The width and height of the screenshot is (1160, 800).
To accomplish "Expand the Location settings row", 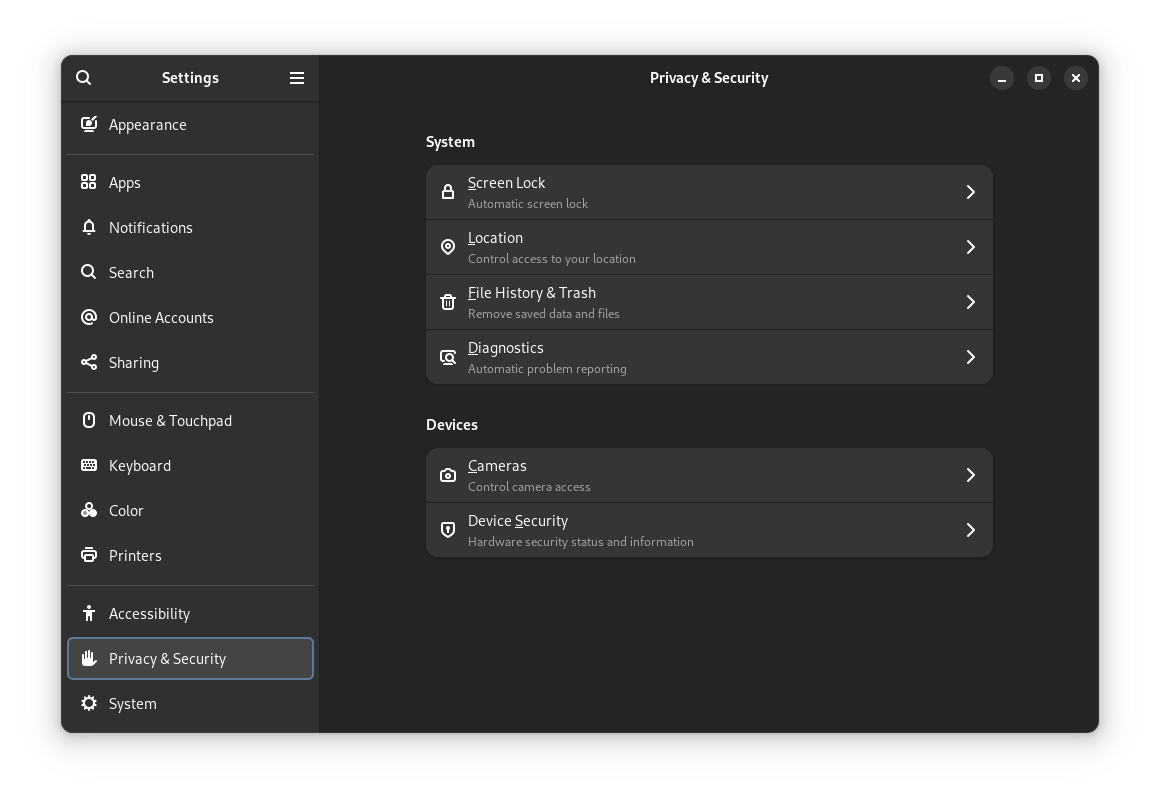I will (709, 246).
